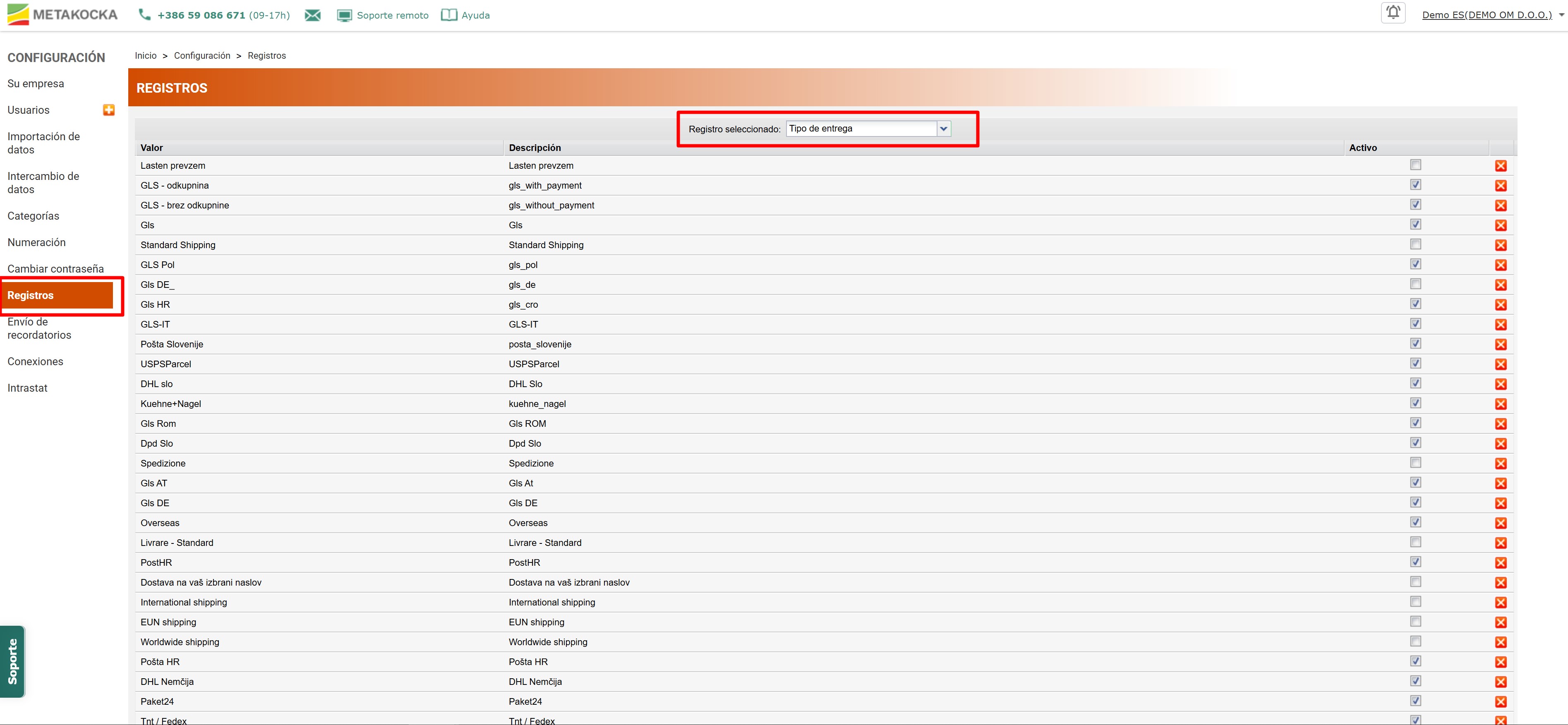Open the Ayuda help link
This screenshot has height=725, width=1568.
point(475,15)
